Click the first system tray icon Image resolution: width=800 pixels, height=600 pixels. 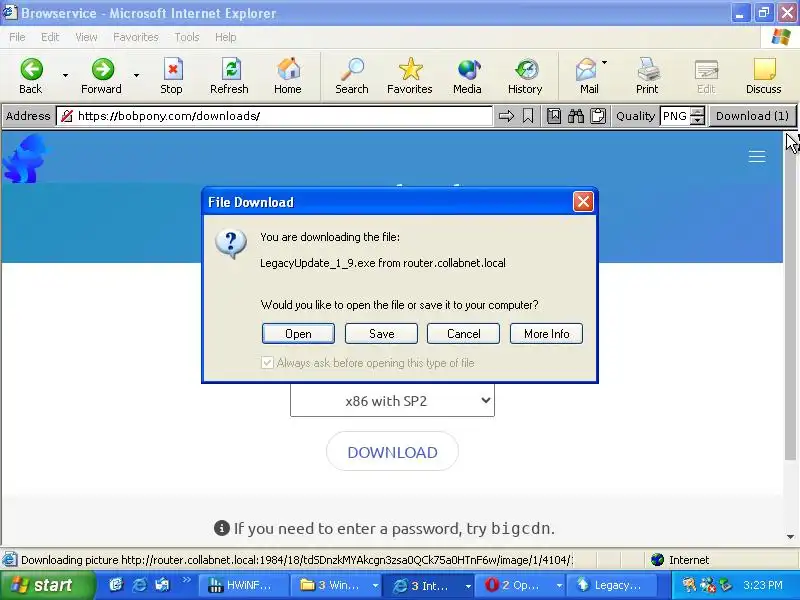click(688, 585)
